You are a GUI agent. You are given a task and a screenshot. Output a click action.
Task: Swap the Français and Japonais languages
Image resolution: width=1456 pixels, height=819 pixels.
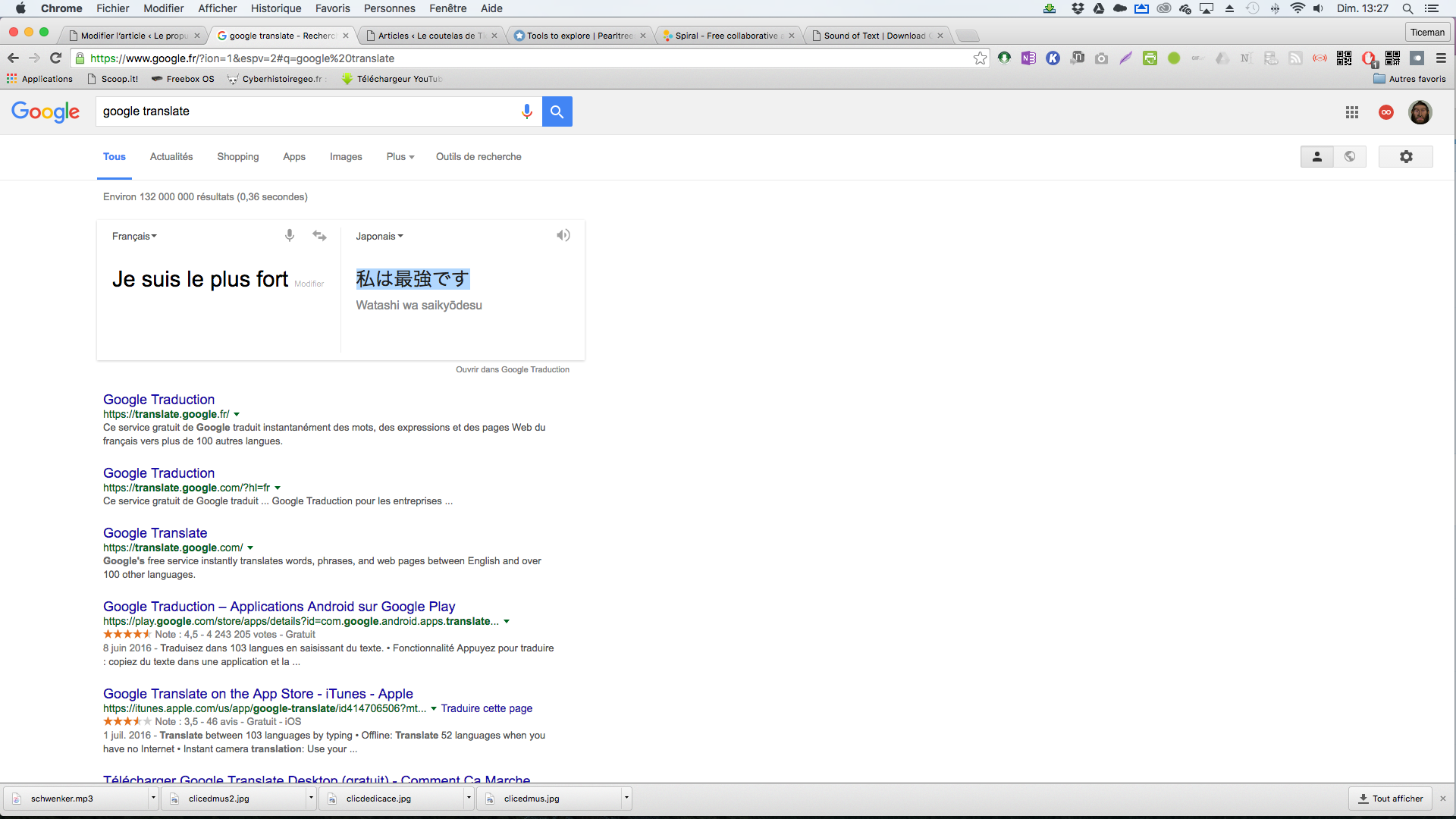pyautogui.click(x=320, y=236)
